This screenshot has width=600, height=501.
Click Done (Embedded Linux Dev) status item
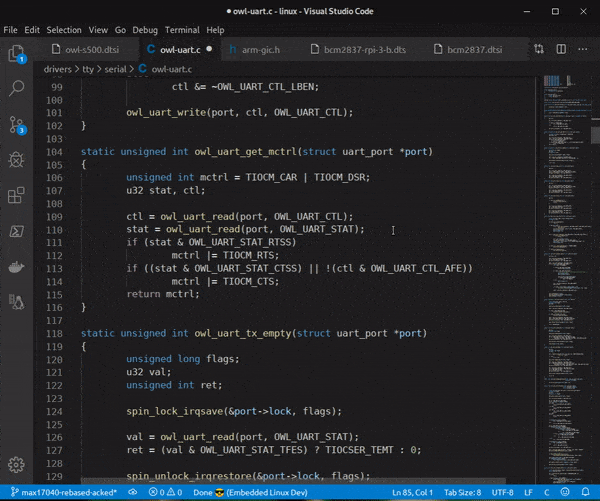tap(250, 492)
